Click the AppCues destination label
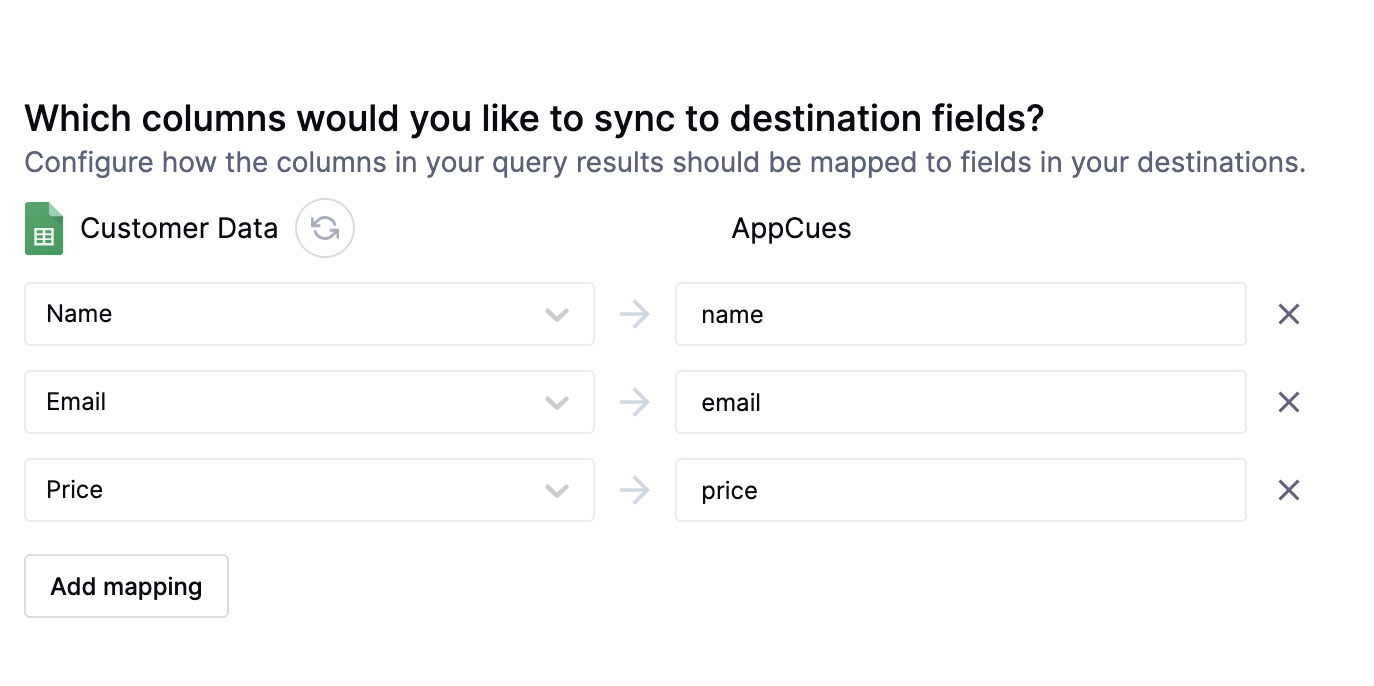The height and width of the screenshot is (686, 1374). point(792,229)
